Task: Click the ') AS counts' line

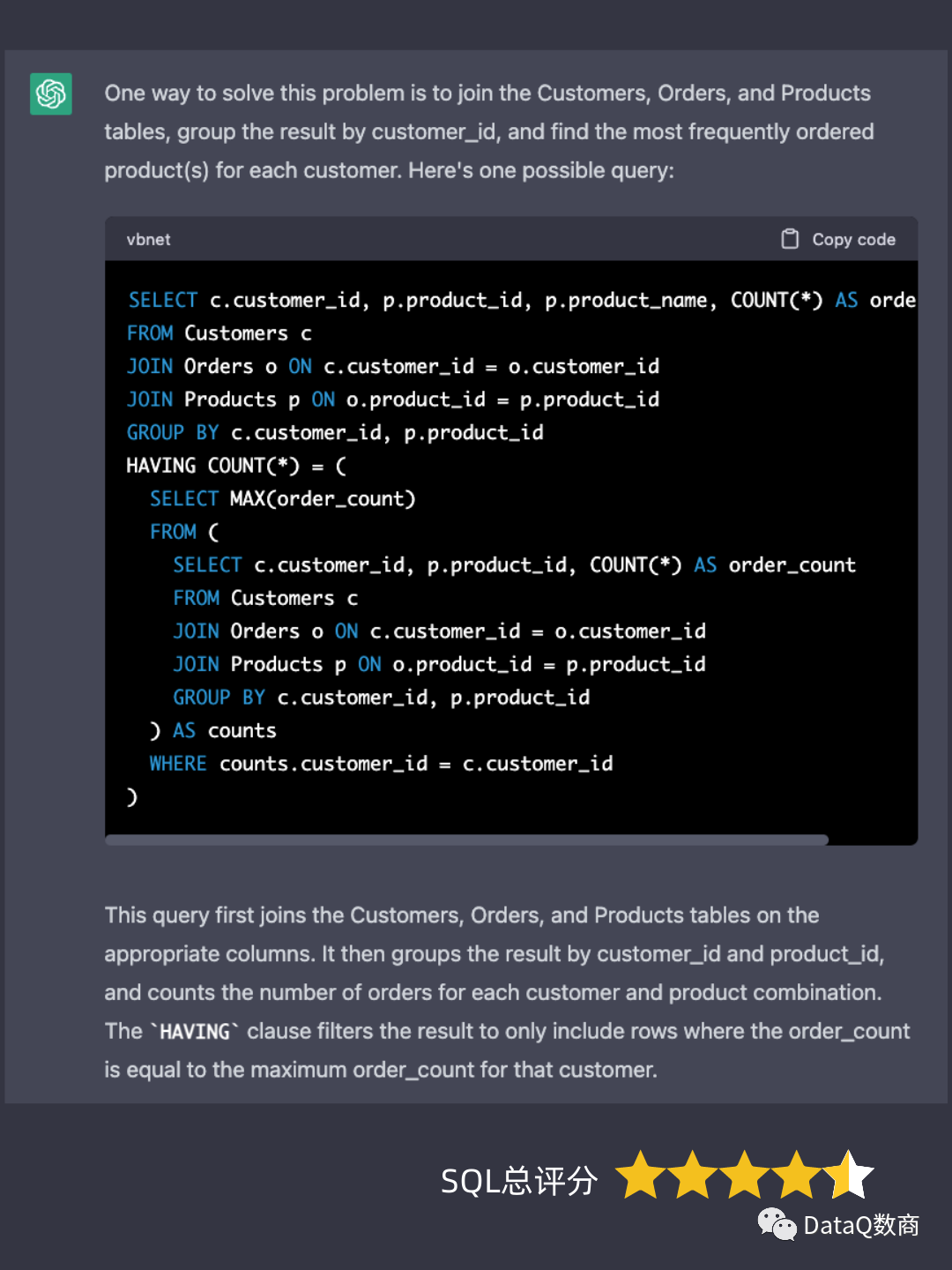Action: (212, 731)
